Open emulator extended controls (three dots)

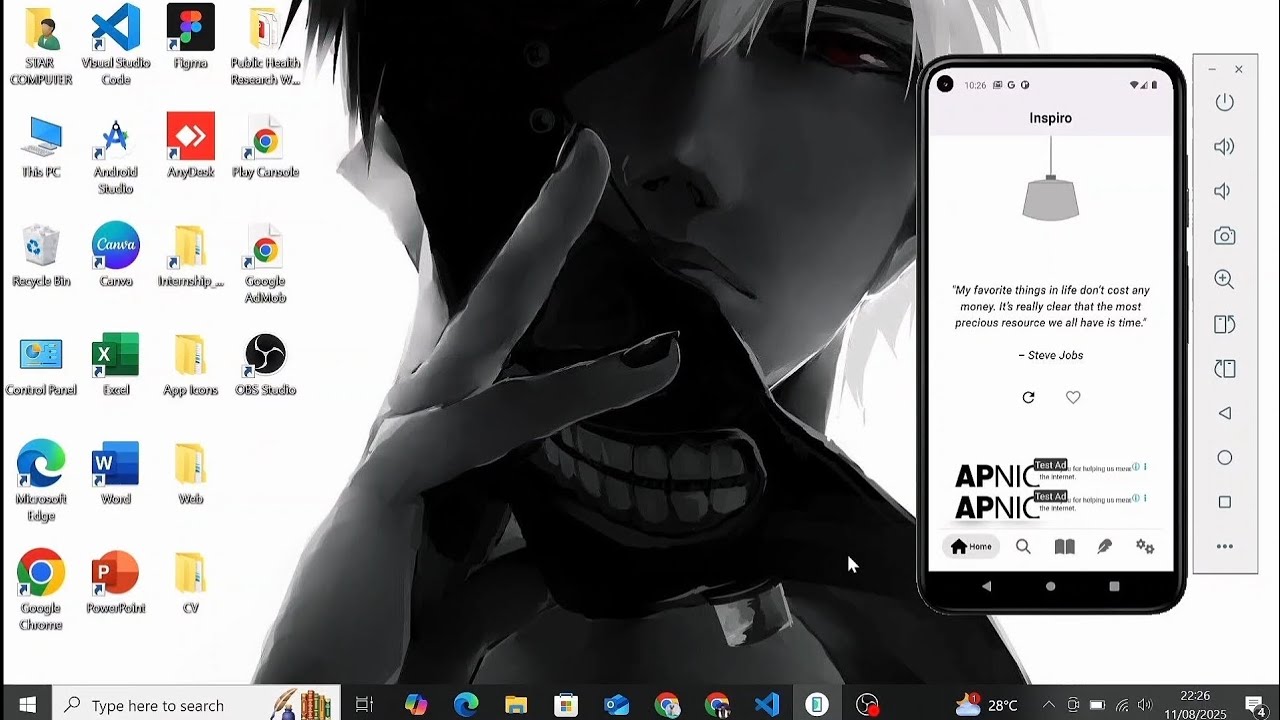(1224, 547)
